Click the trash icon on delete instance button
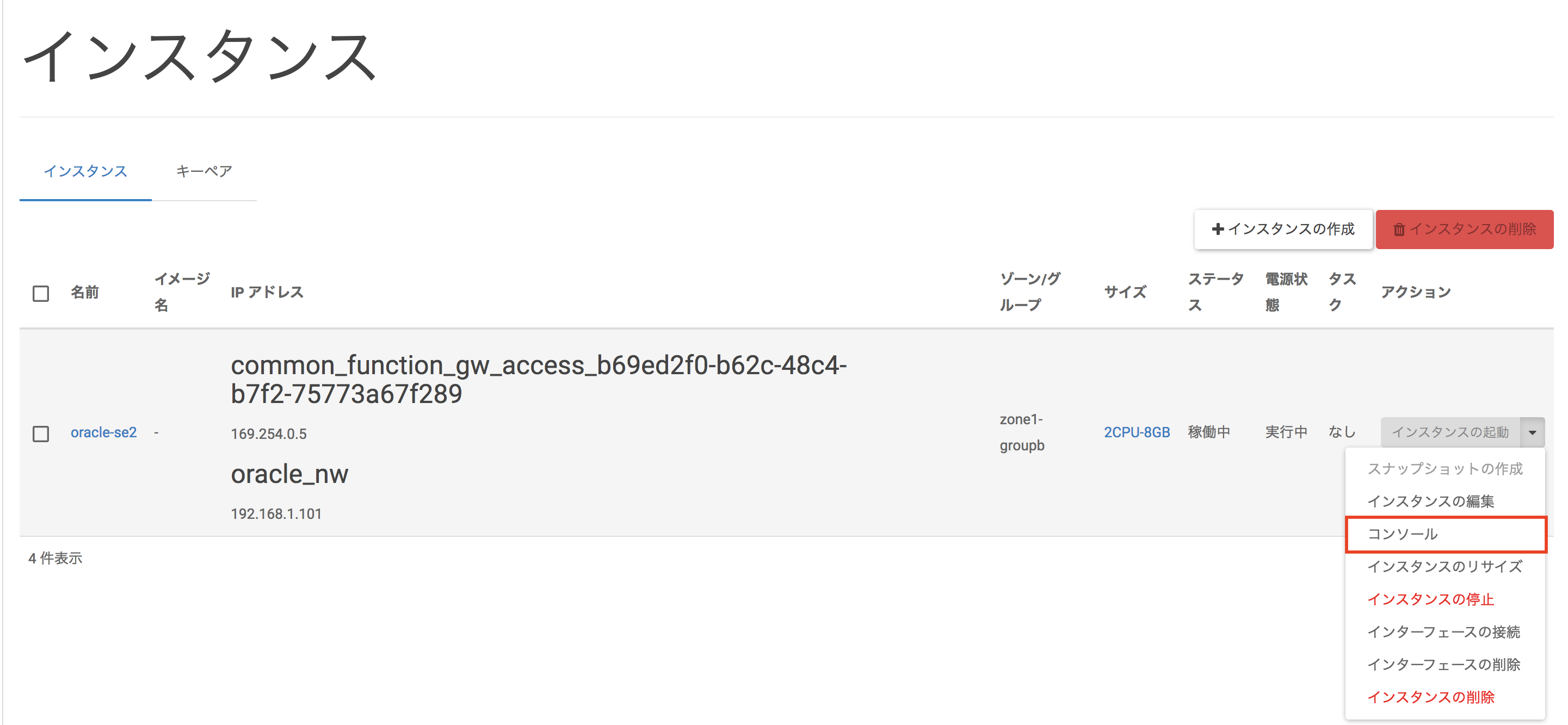The image size is (1568, 725). [1399, 230]
